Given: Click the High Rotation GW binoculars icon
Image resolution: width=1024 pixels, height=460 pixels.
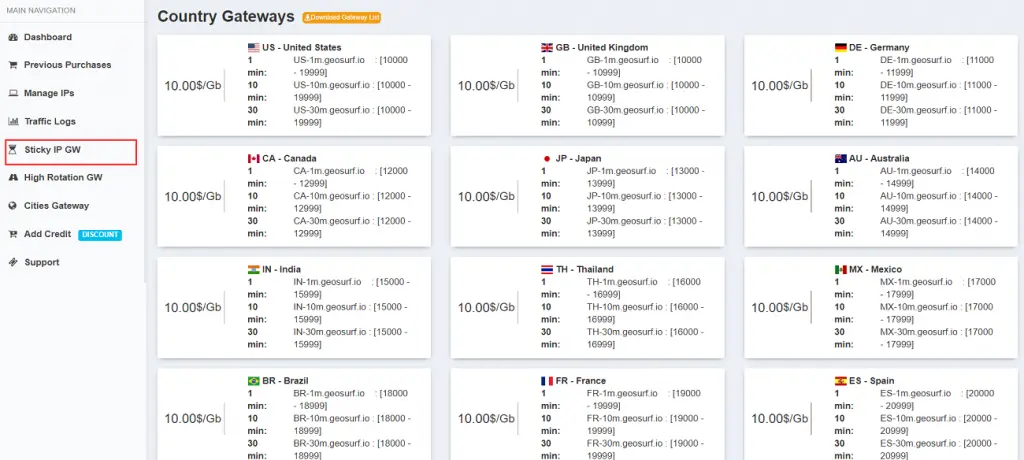Looking at the screenshot, I should coord(12,178).
